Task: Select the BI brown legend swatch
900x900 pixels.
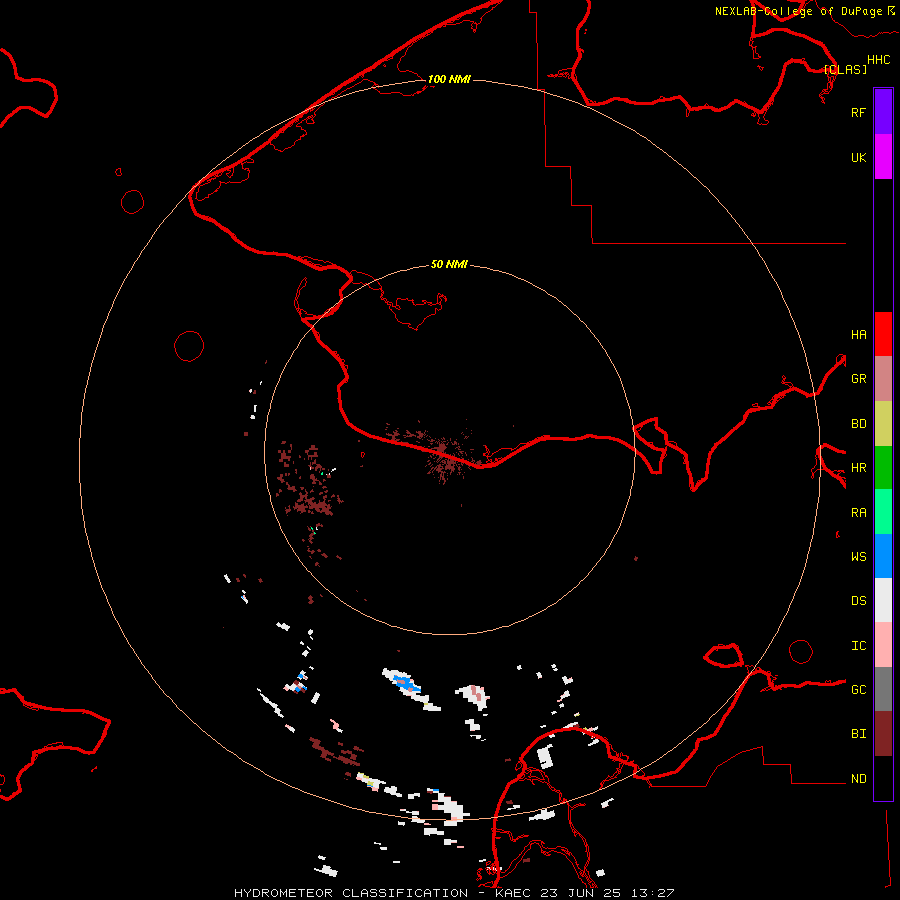Action: pos(883,734)
